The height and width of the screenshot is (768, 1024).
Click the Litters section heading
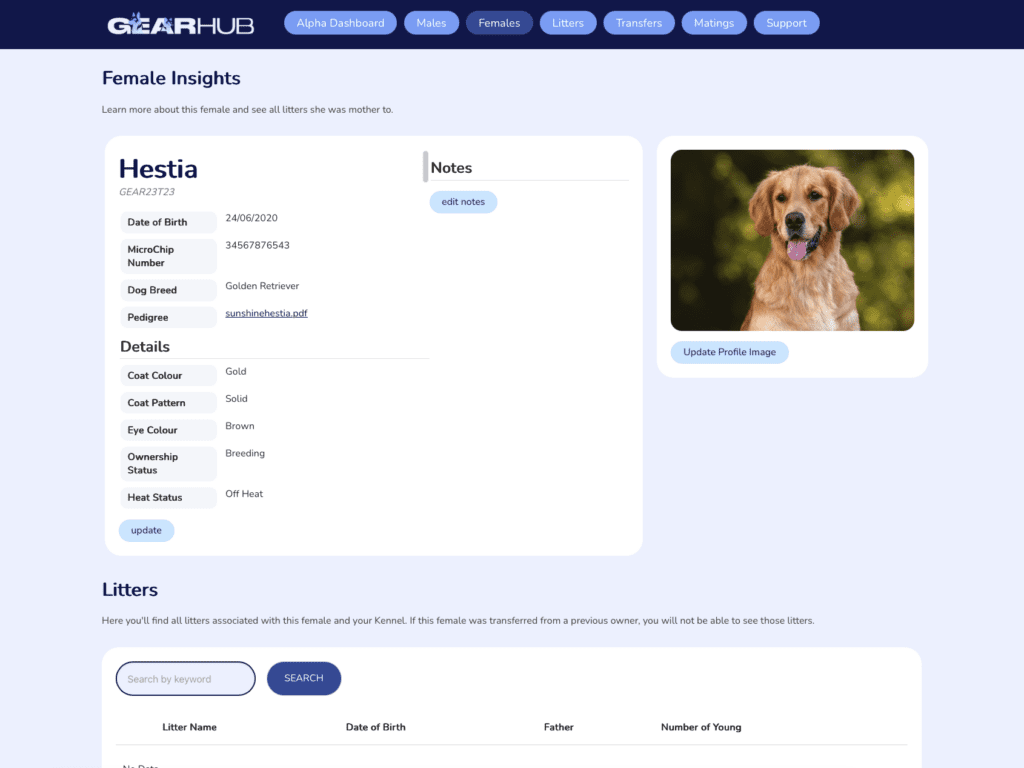[x=130, y=590]
